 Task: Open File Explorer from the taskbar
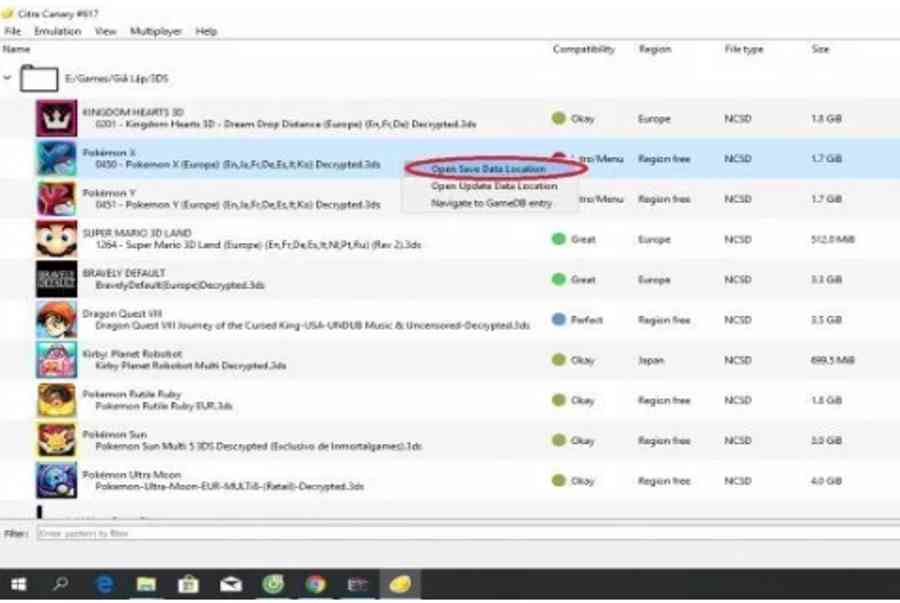(146, 584)
